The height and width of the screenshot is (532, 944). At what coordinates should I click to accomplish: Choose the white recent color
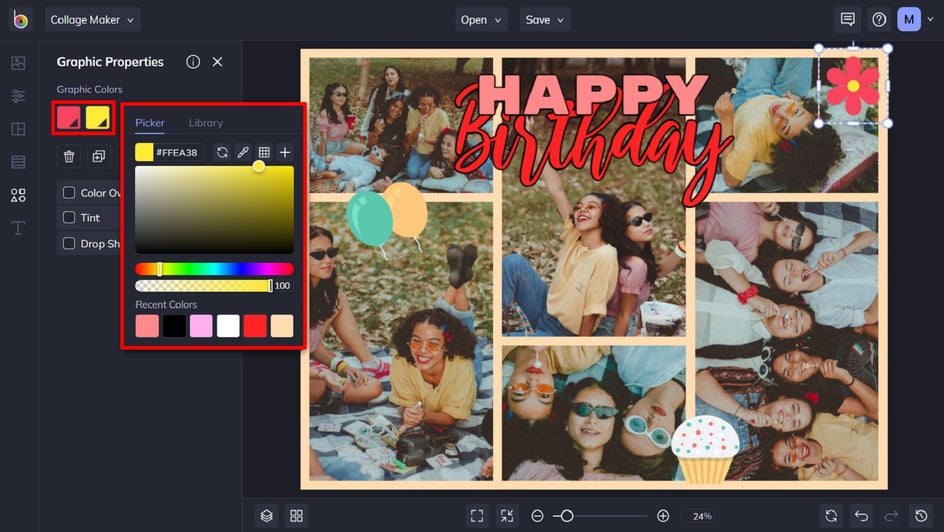point(228,326)
